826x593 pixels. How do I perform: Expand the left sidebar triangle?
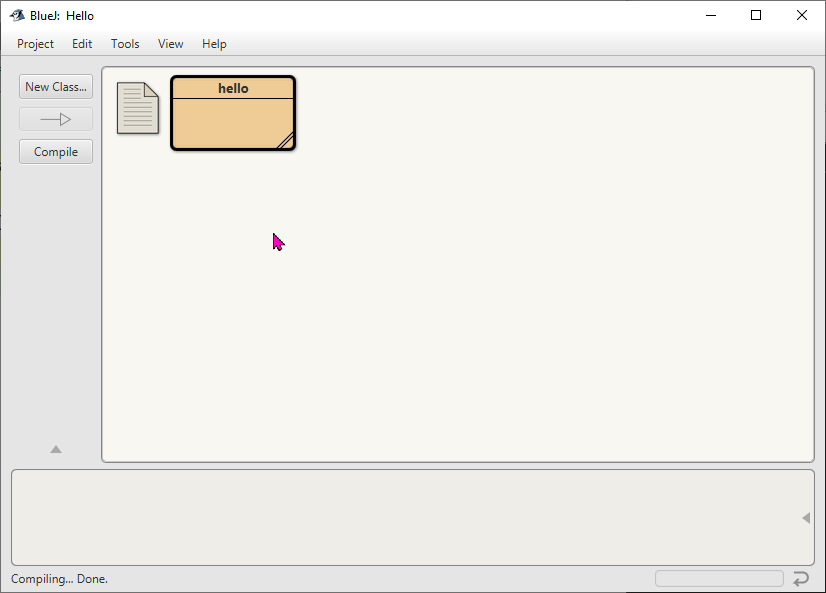tap(56, 450)
